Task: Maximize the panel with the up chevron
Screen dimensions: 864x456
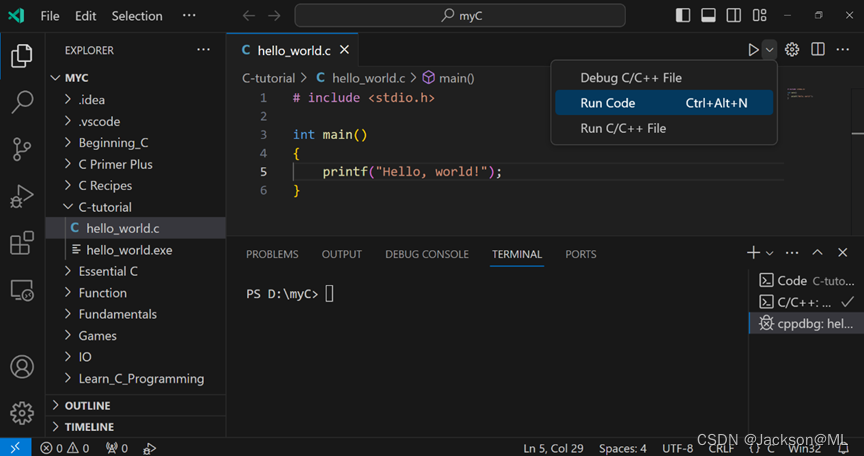Action: pyautogui.click(x=817, y=252)
